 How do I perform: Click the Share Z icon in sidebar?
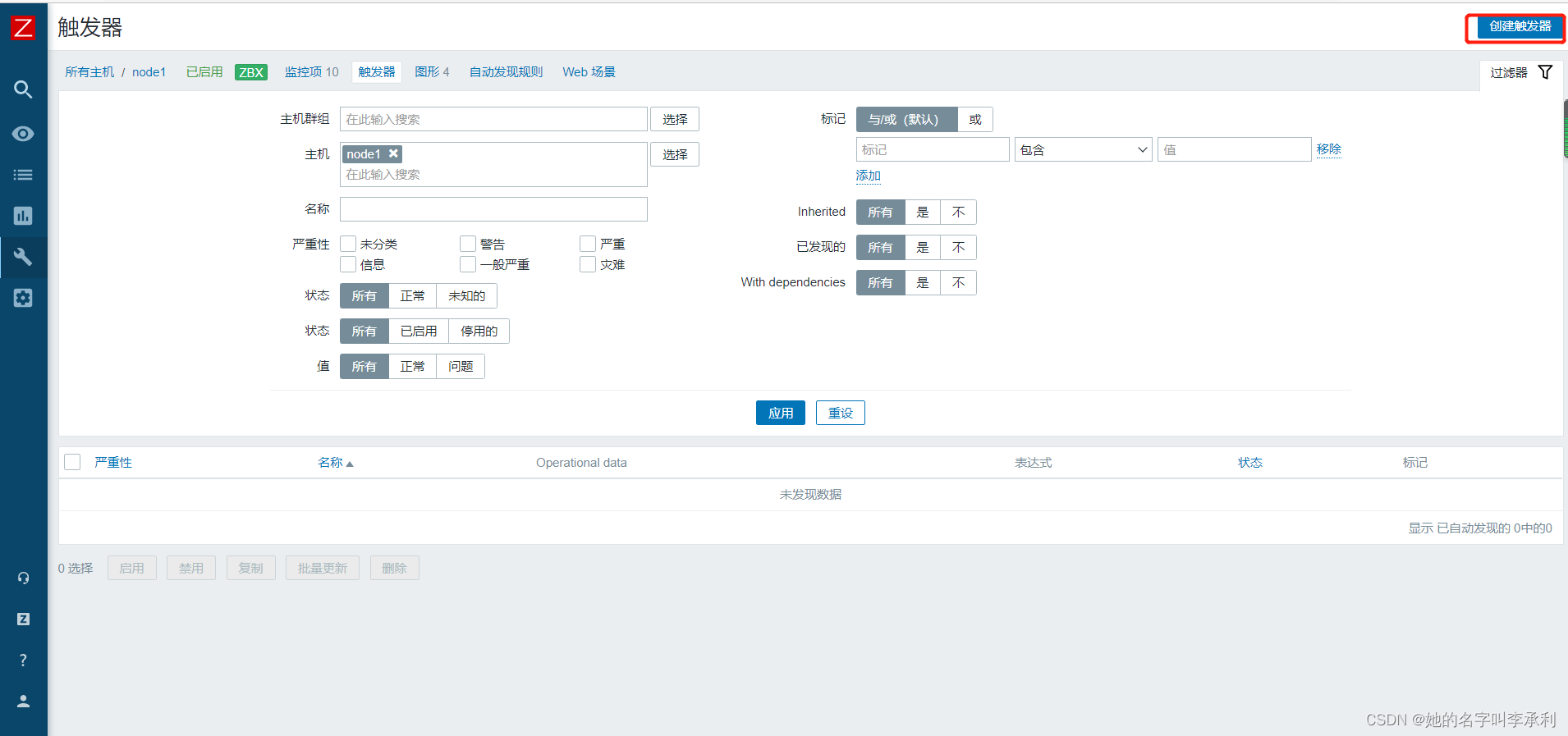pyautogui.click(x=23, y=619)
